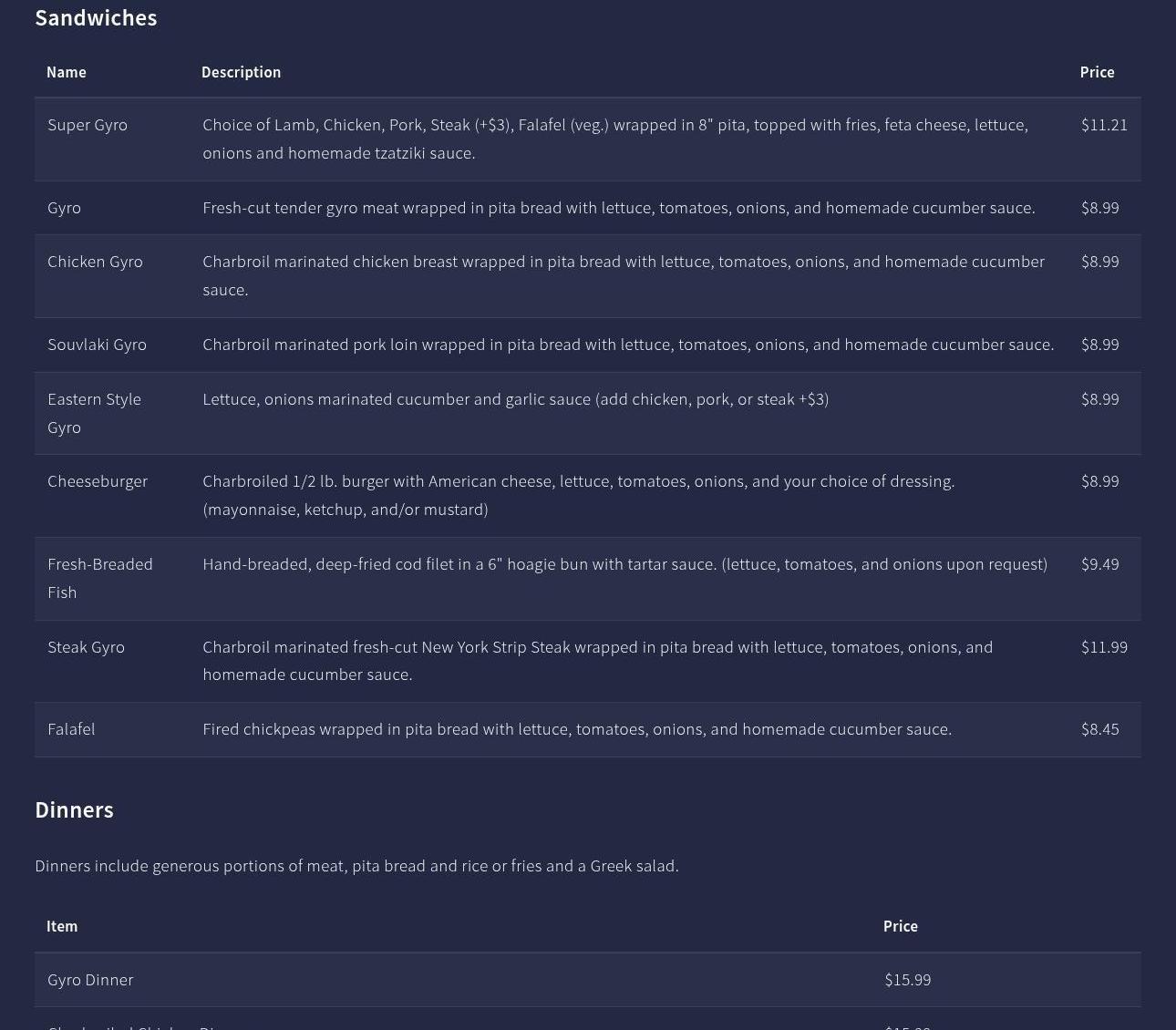
Task: Click the $11.99 Steak Gyro price
Action: [x=1104, y=647]
